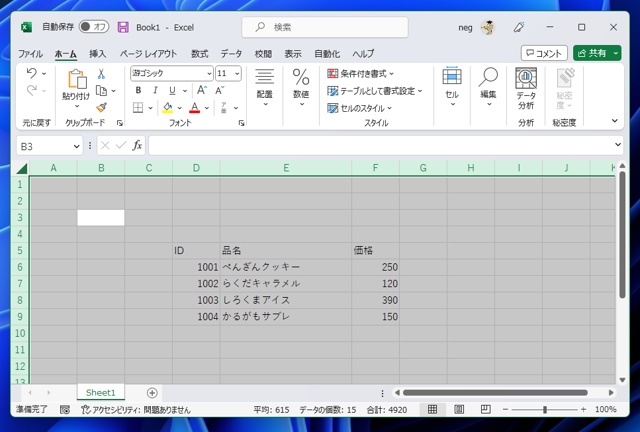Switch to Page Layout view
The height and width of the screenshot is (432, 640).
pos(459,409)
